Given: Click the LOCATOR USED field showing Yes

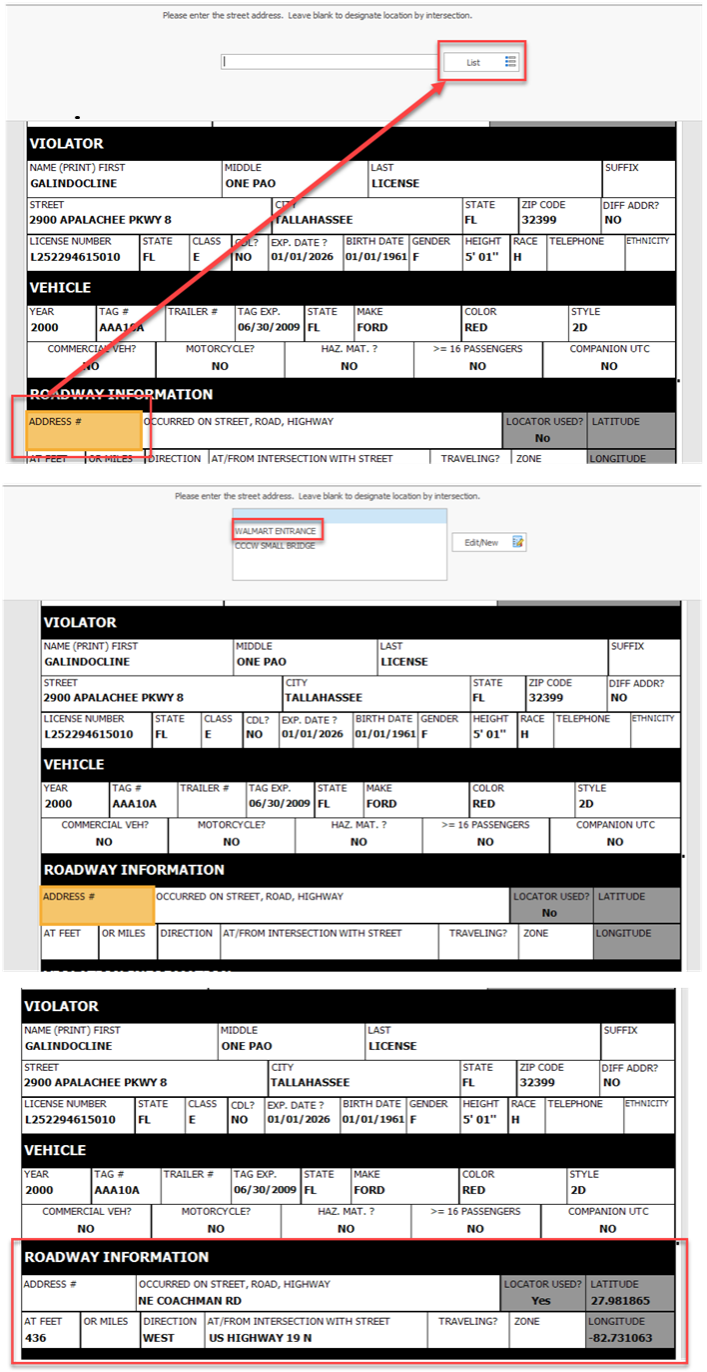Looking at the screenshot, I should 543,1292.
